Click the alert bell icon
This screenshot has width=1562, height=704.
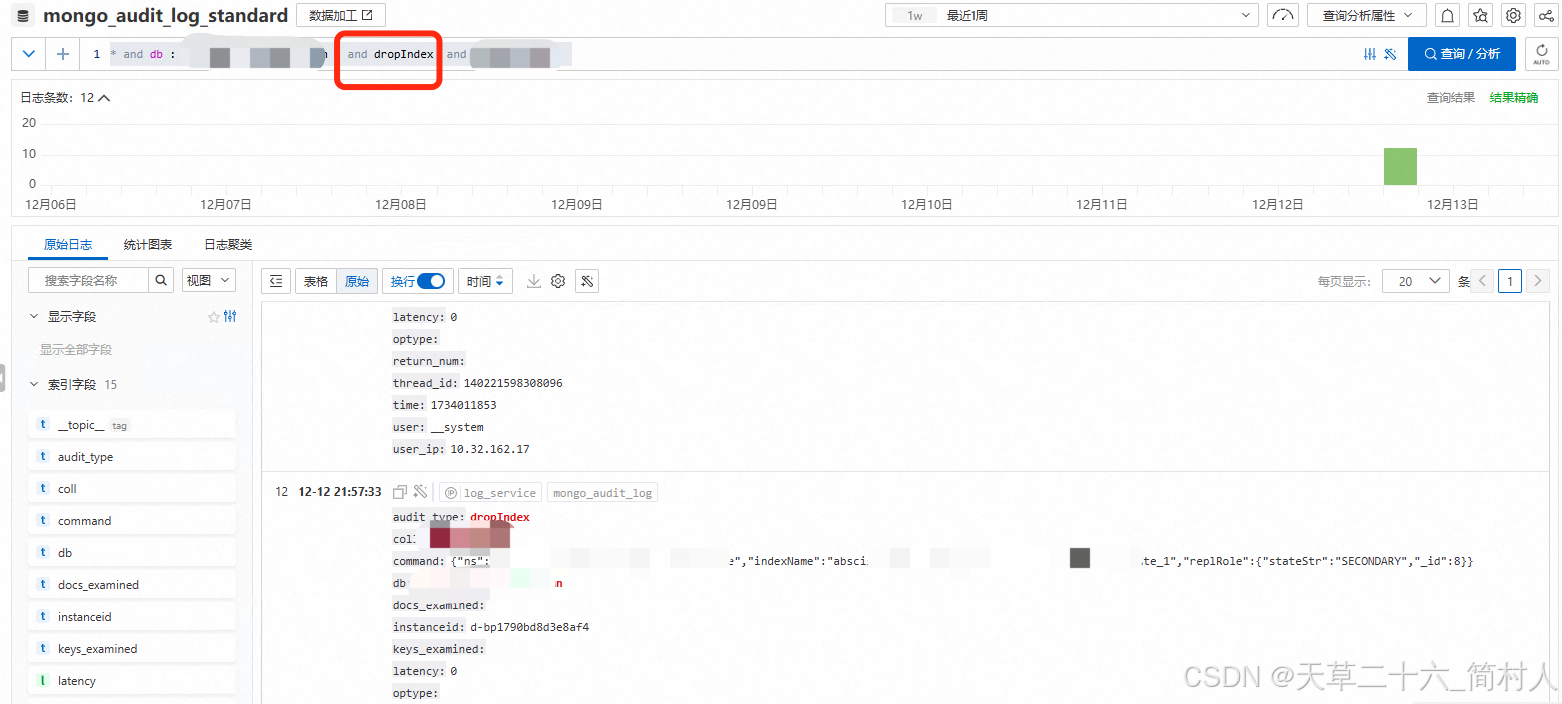click(x=1447, y=15)
